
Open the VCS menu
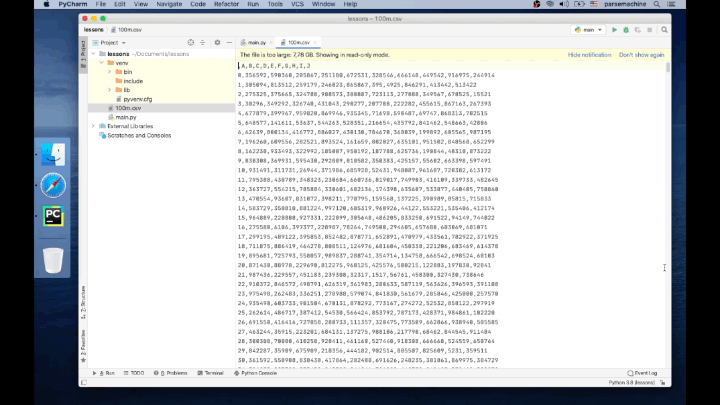[x=298, y=4]
